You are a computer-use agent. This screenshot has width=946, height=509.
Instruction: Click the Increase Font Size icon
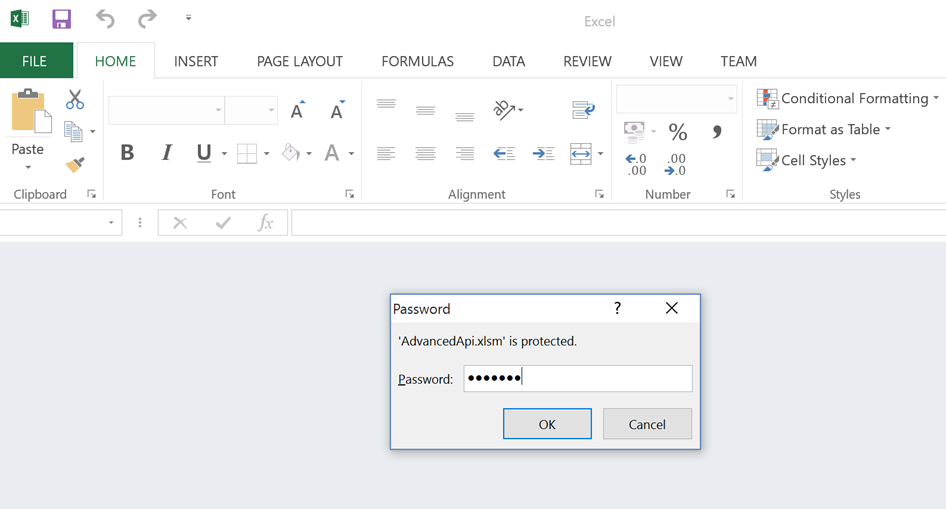[x=297, y=110]
